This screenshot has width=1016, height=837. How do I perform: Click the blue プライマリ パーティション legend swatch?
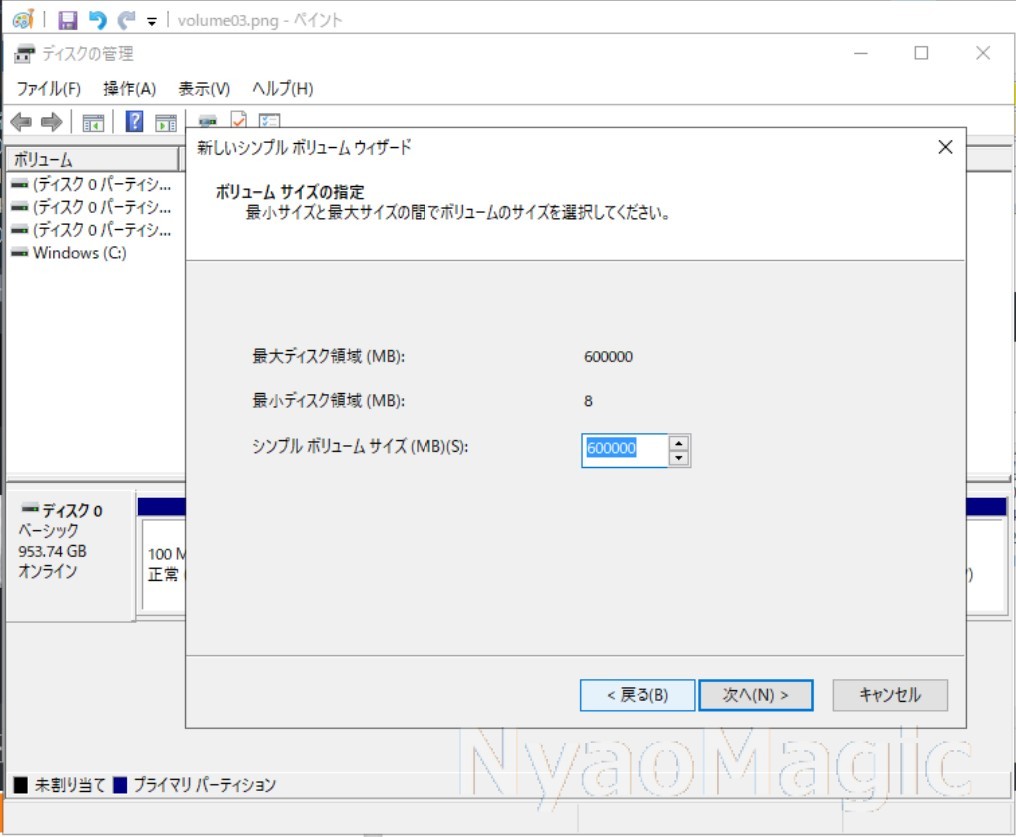tap(119, 785)
